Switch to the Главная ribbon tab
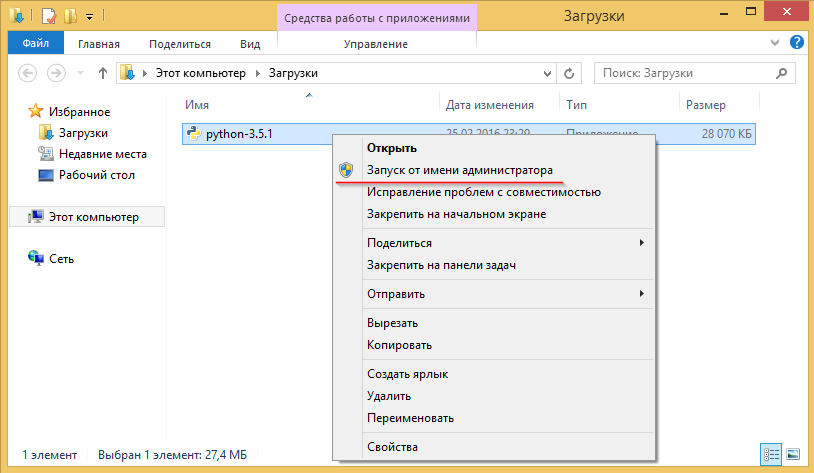 [99, 44]
